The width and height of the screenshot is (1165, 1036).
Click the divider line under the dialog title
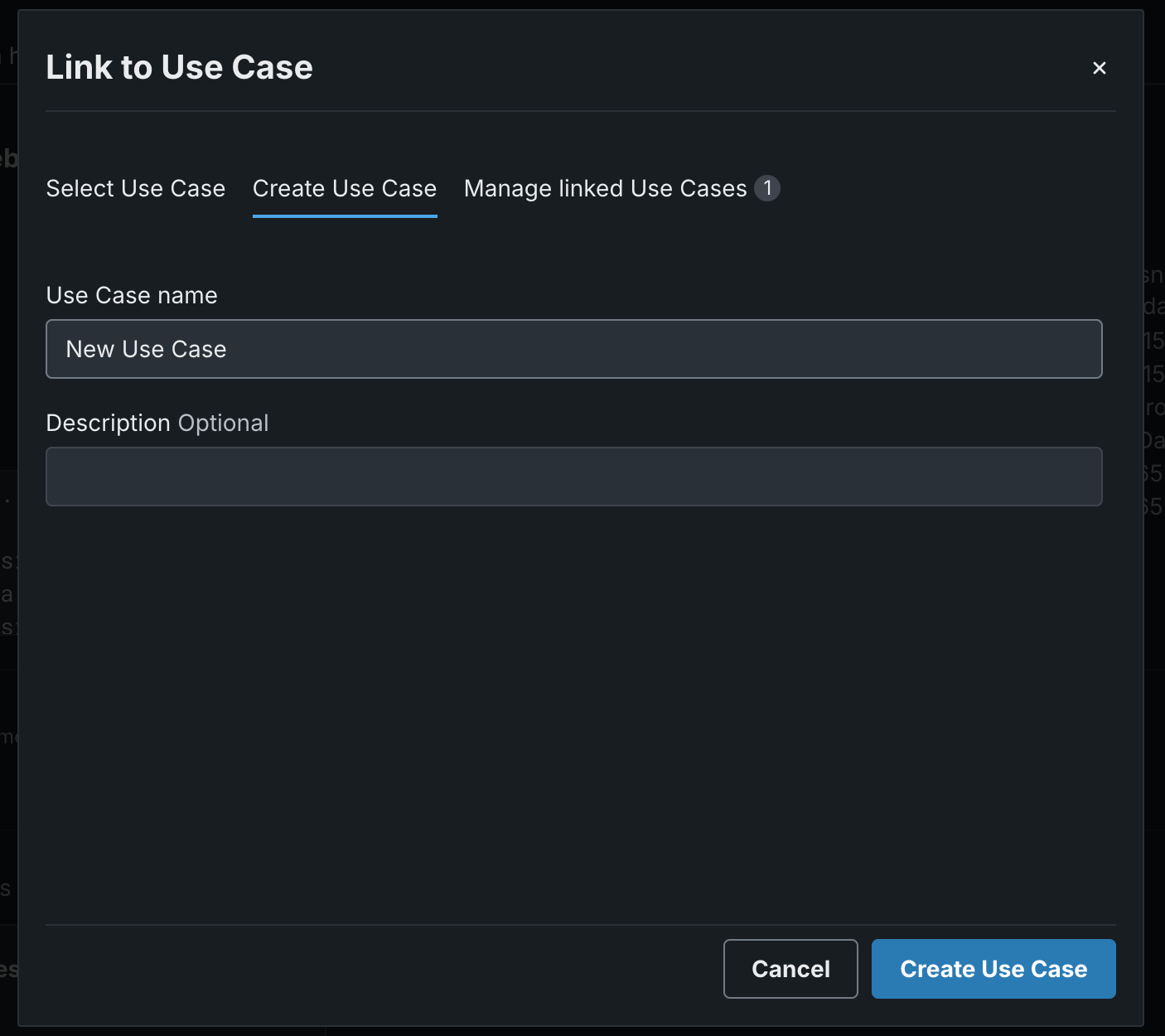pyautogui.click(x=580, y=111)
